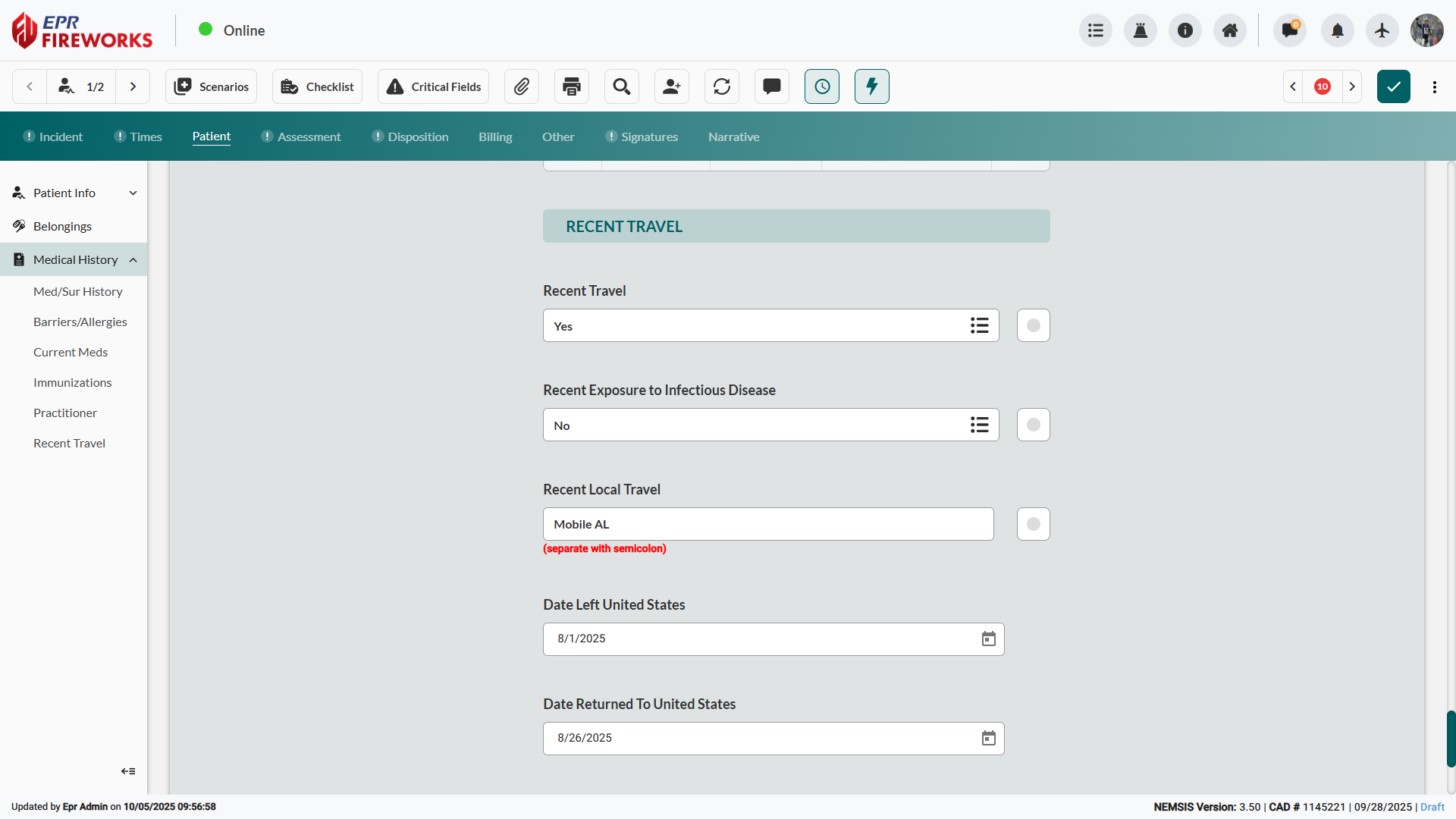This screenshot has width=1456, height=819.
Task: Click the magnifying glass search icon
Action: (x=622, y=86)
